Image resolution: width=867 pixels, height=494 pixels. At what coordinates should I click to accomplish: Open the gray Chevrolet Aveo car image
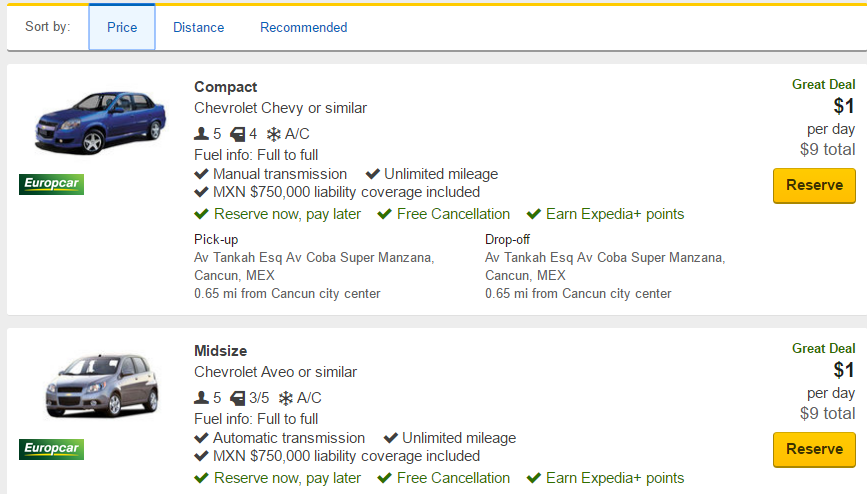click(x=102, y=386)
